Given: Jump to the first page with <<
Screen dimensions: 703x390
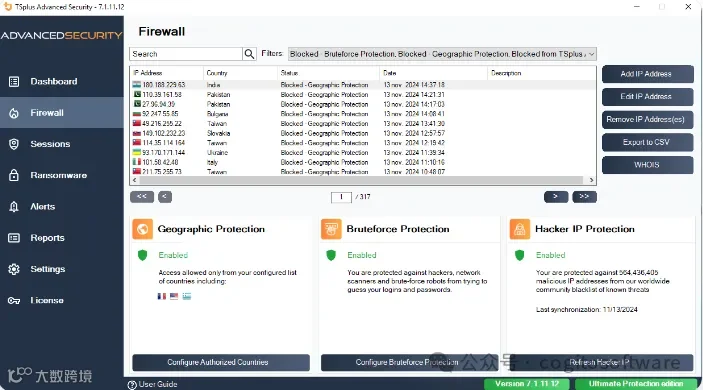Looking at the screenshot, I should (142, 197).
